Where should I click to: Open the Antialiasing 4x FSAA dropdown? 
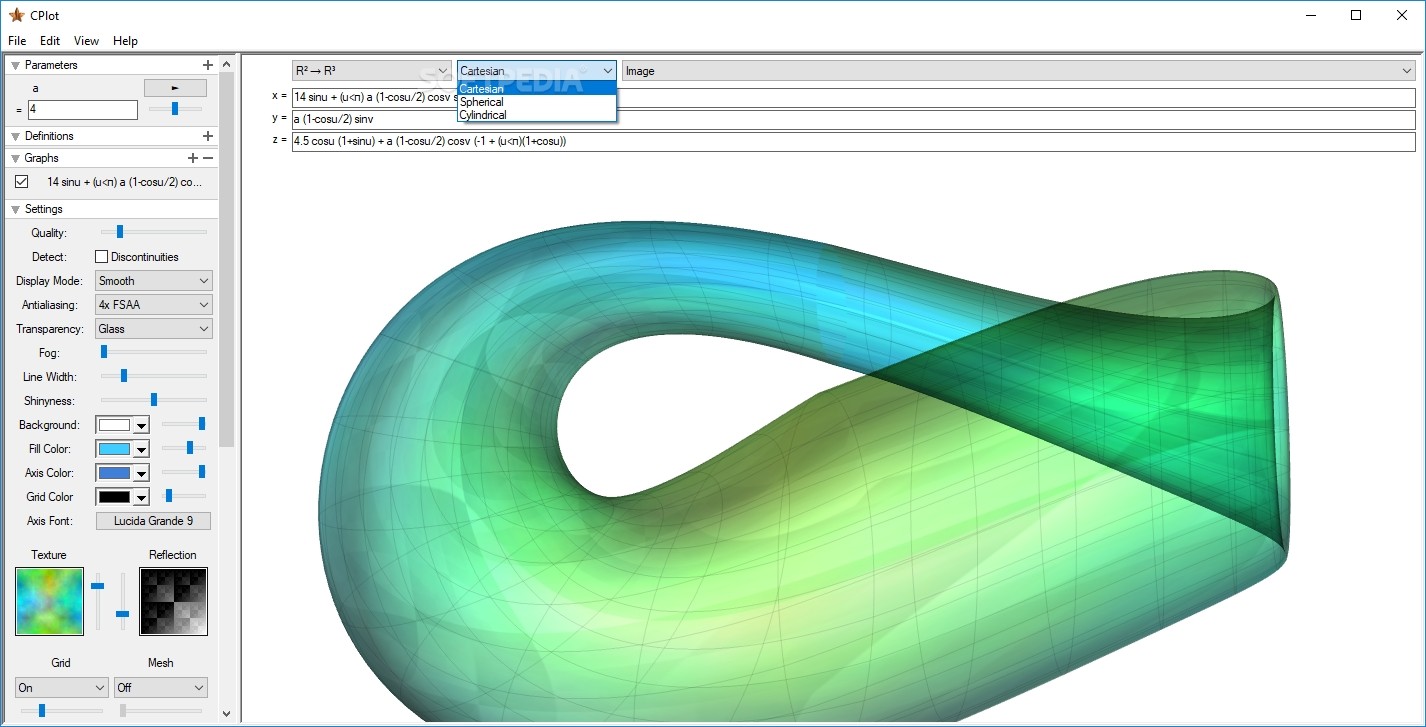[154, 305]
